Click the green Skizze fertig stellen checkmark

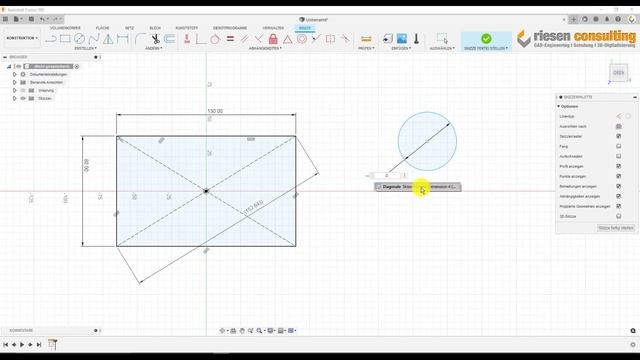point(486,38)
